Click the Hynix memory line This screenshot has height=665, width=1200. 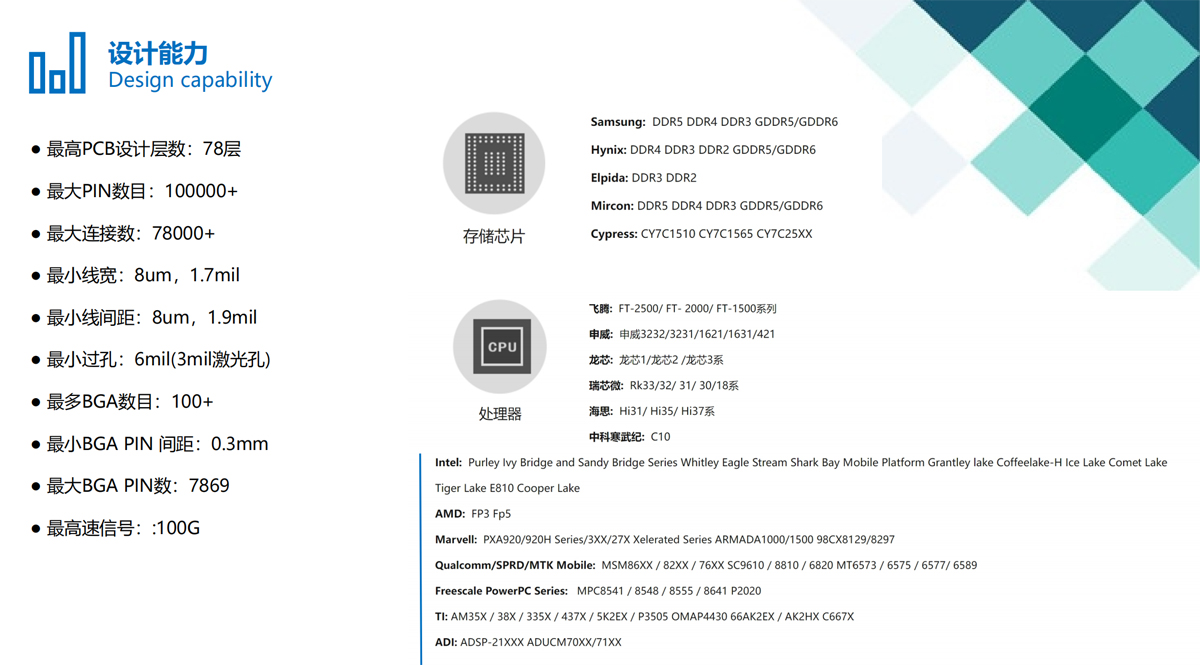tap(703, 150)
